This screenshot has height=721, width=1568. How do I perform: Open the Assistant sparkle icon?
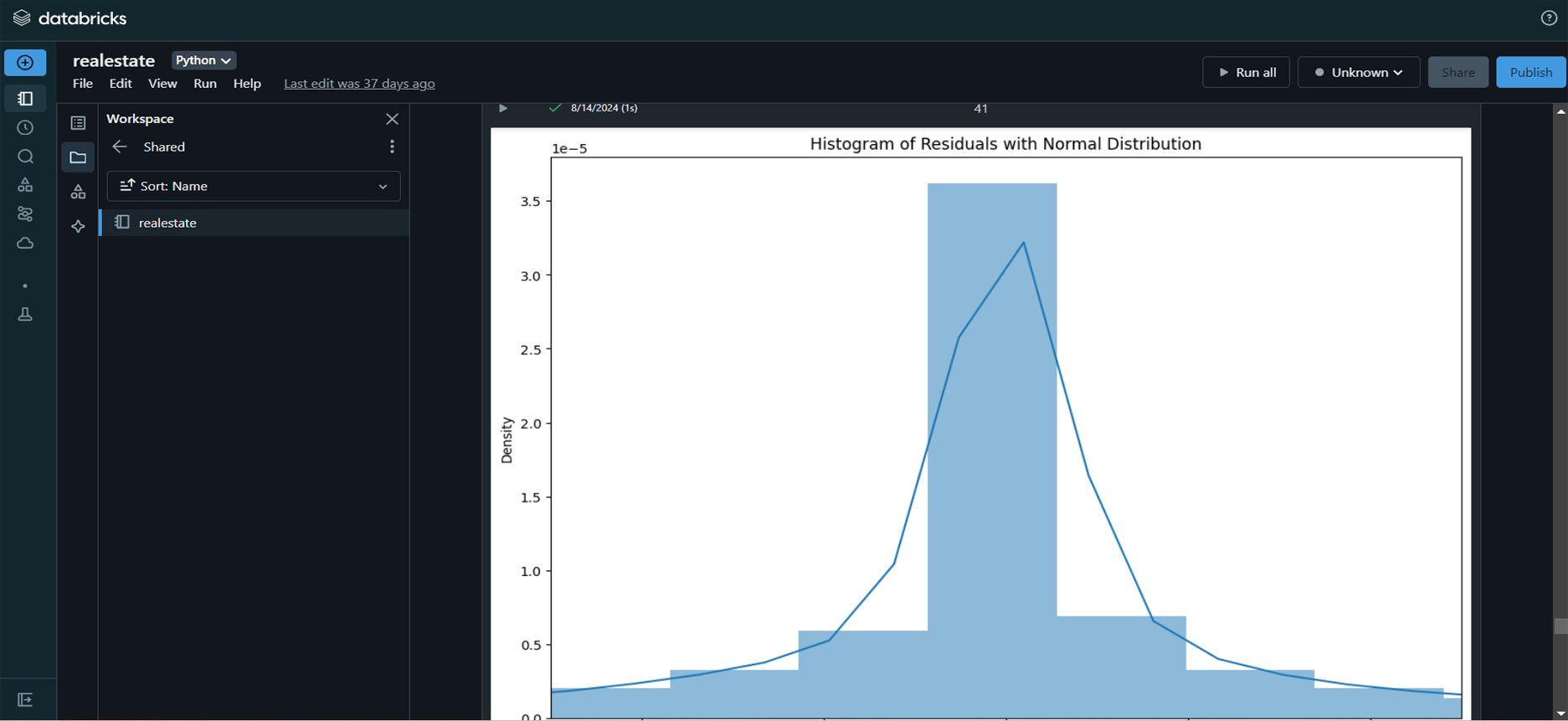coord(78,226)
